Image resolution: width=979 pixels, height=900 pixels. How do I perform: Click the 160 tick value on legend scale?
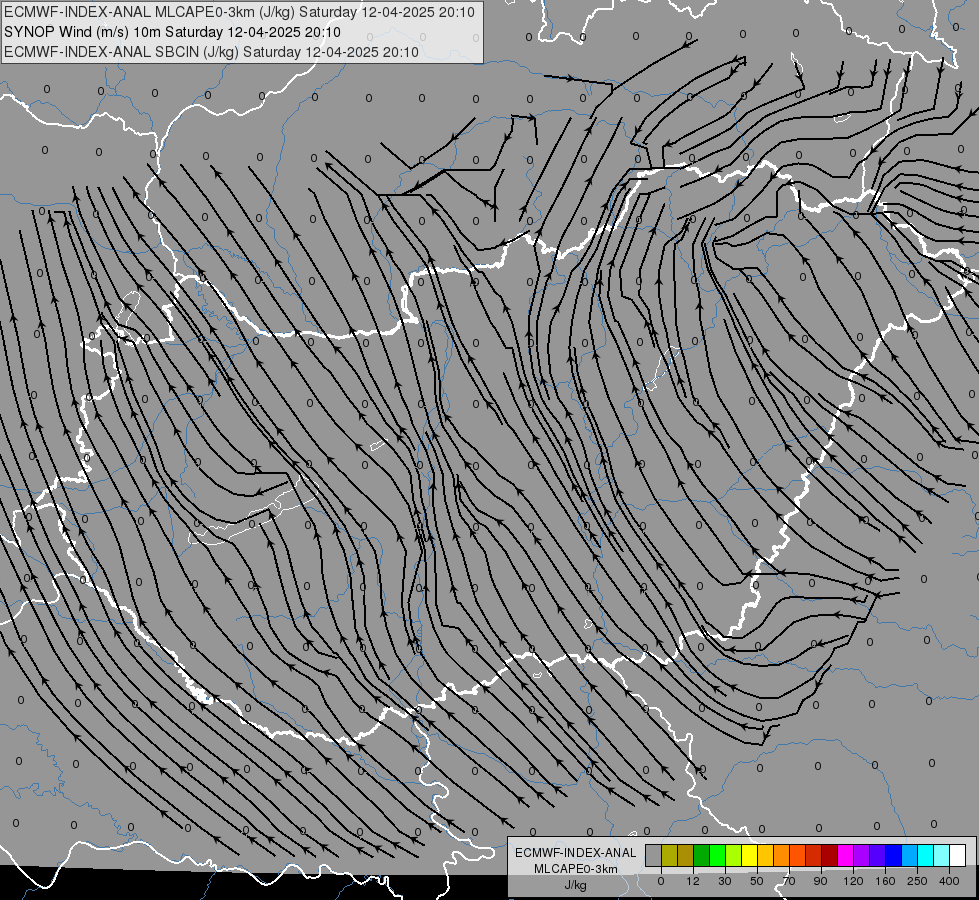(885, 881)
